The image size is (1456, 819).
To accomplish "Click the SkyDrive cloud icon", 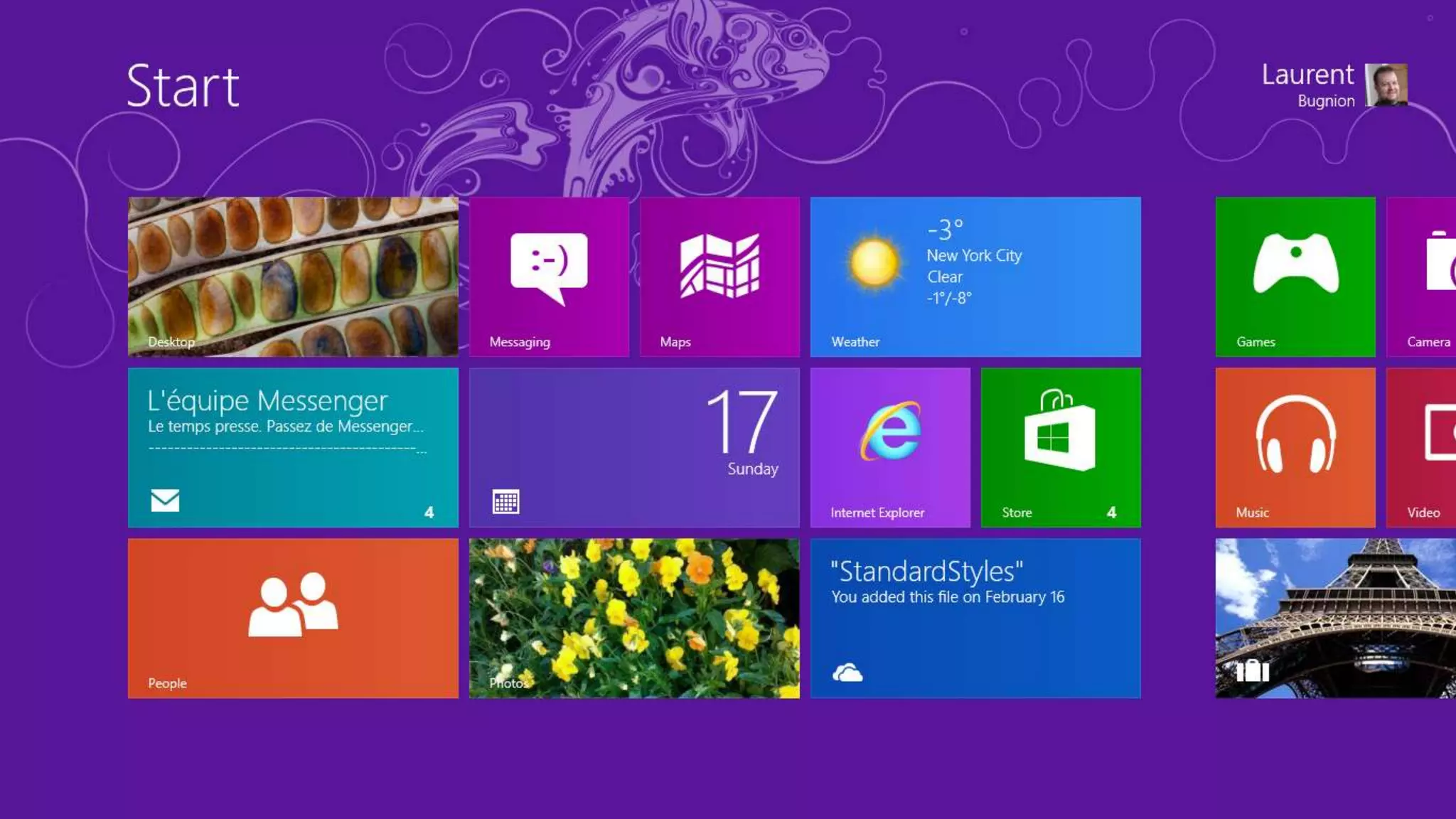I will pos(847,673).
